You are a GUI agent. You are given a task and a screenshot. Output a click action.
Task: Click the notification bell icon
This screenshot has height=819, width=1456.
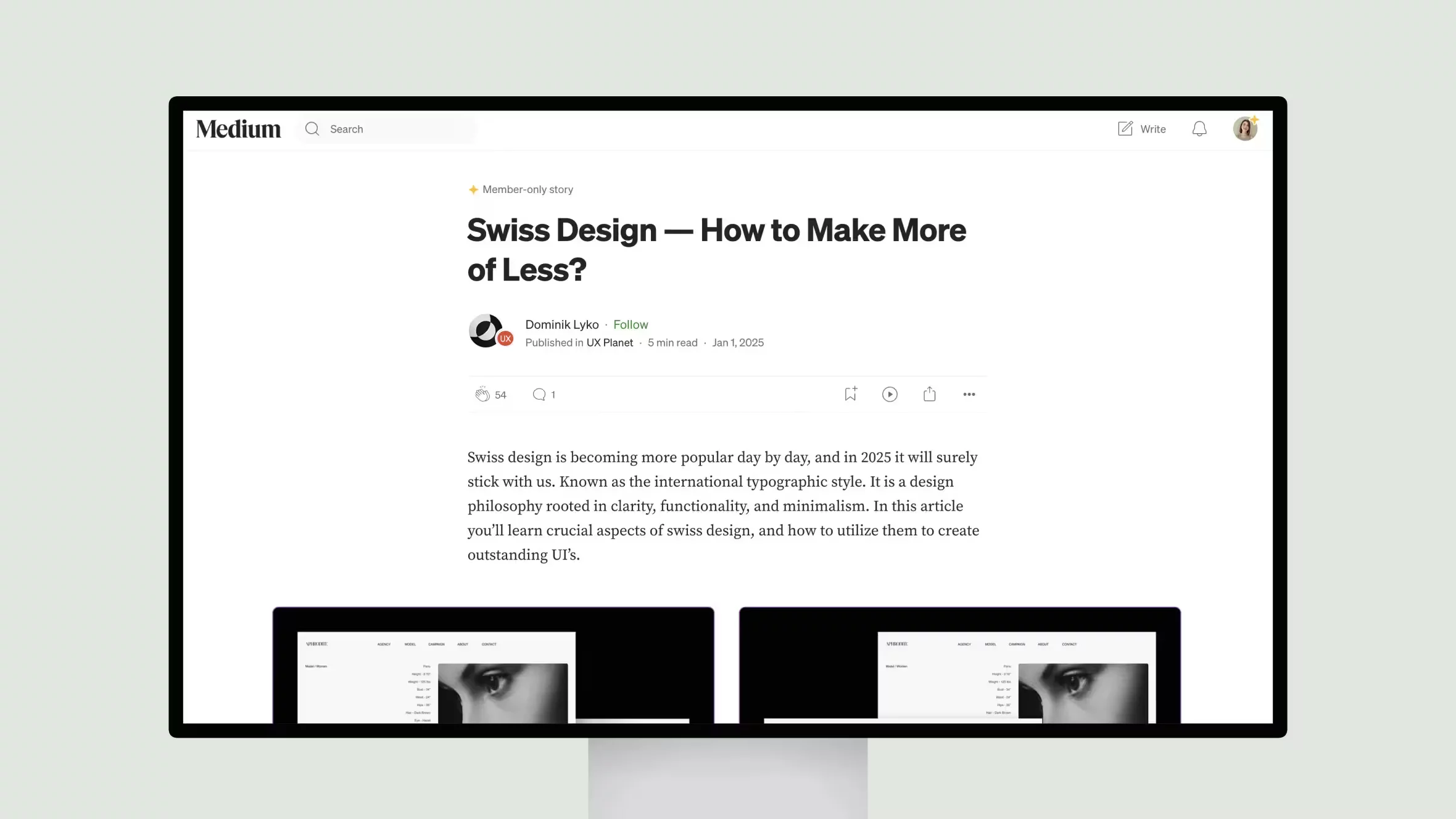click(x=1199, y=128)
